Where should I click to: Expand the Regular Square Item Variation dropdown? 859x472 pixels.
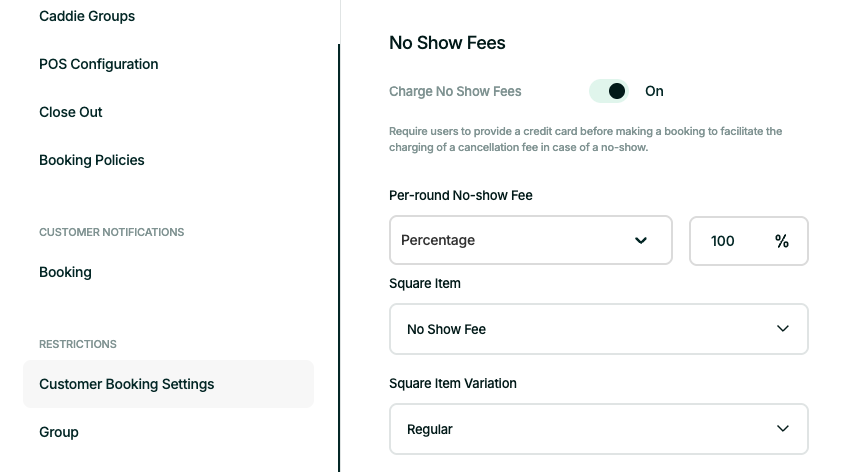pyautogui.click(x=598, y=429)
